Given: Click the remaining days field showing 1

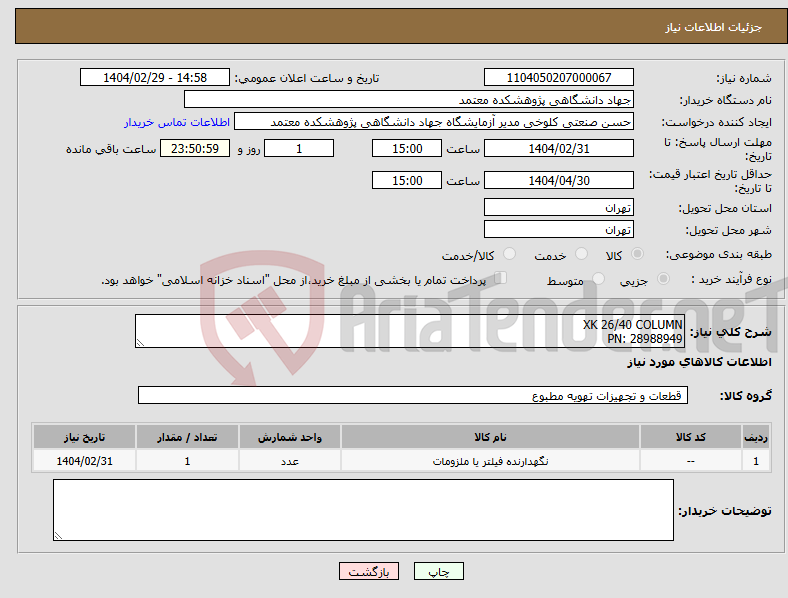Looking at the screenshot, I should (299, 148).
